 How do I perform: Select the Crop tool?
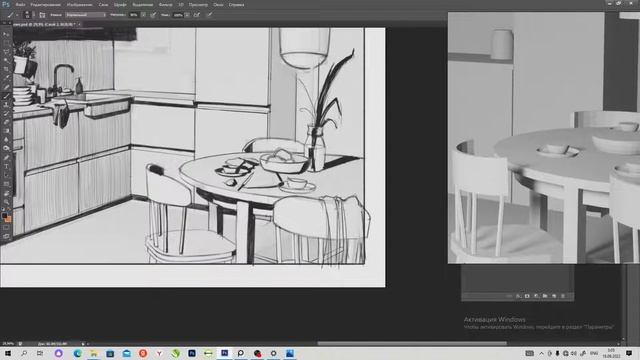point(6,69)
